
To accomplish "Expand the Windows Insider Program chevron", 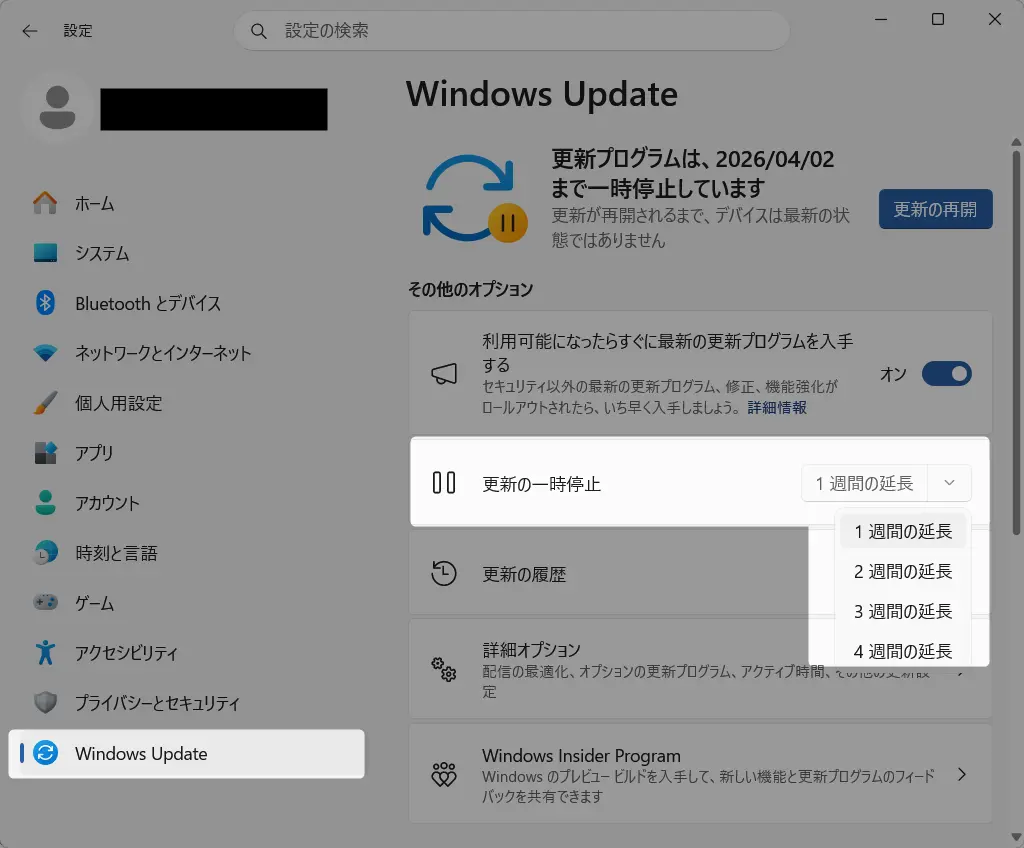I will 962,775.
